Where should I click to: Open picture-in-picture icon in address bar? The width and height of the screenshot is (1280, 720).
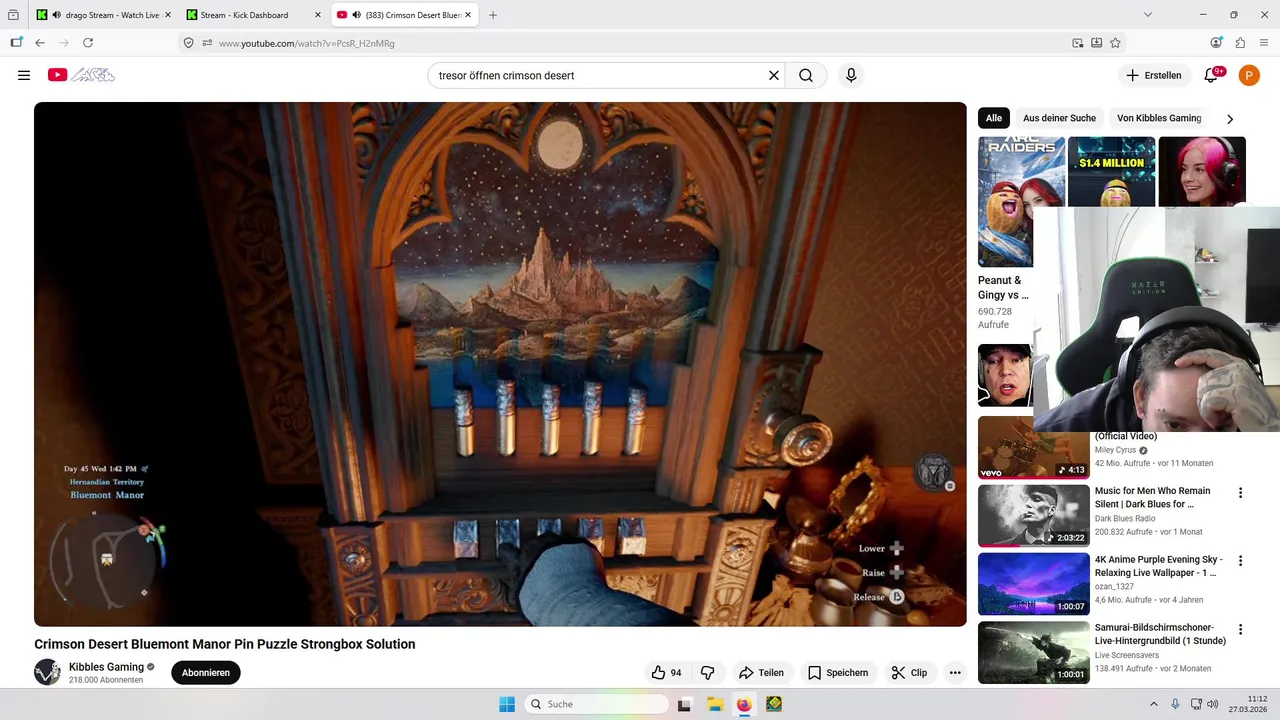(1077, 43)
